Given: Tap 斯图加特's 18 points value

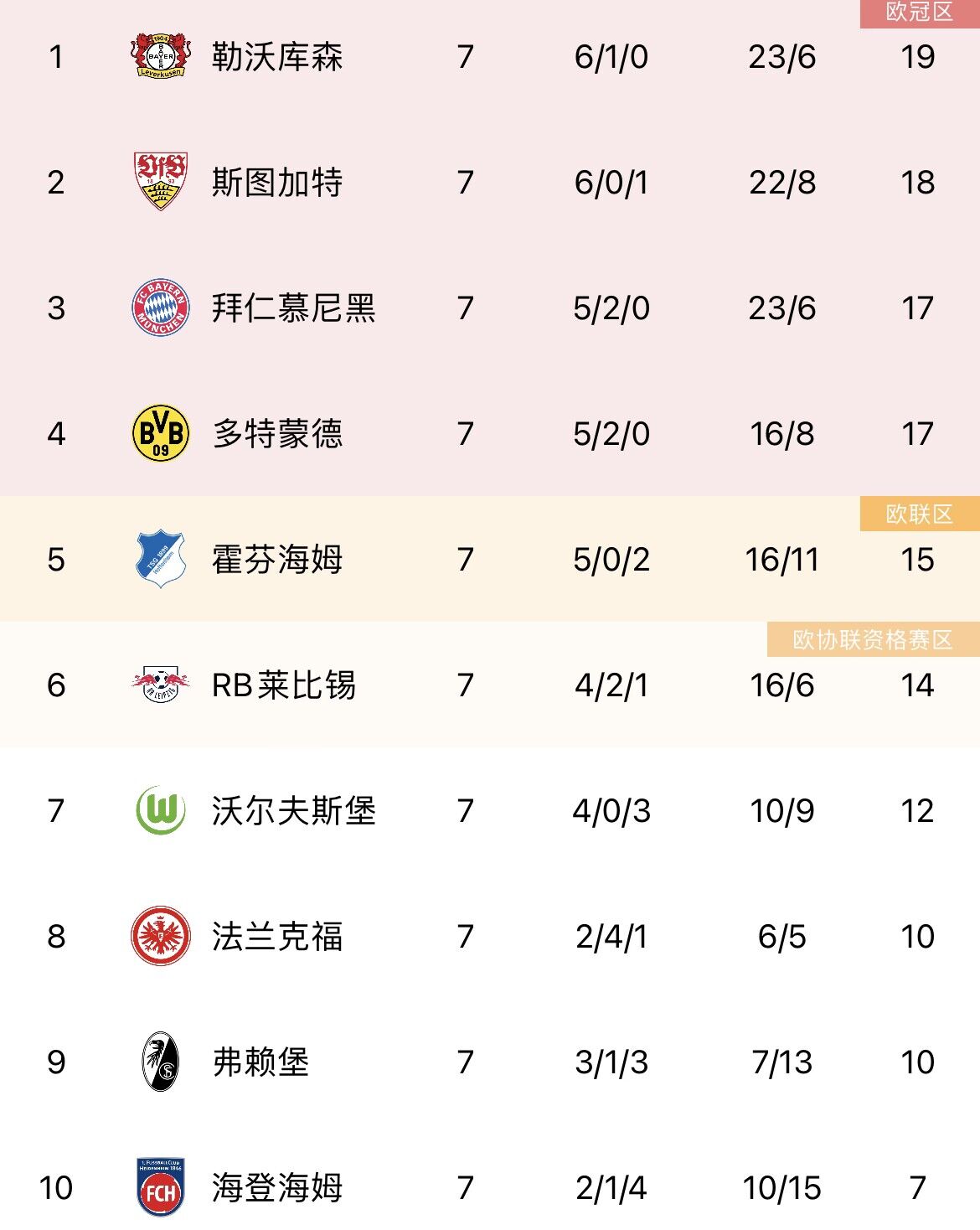Looking at the screenshot, I should (x=917, y=183).
